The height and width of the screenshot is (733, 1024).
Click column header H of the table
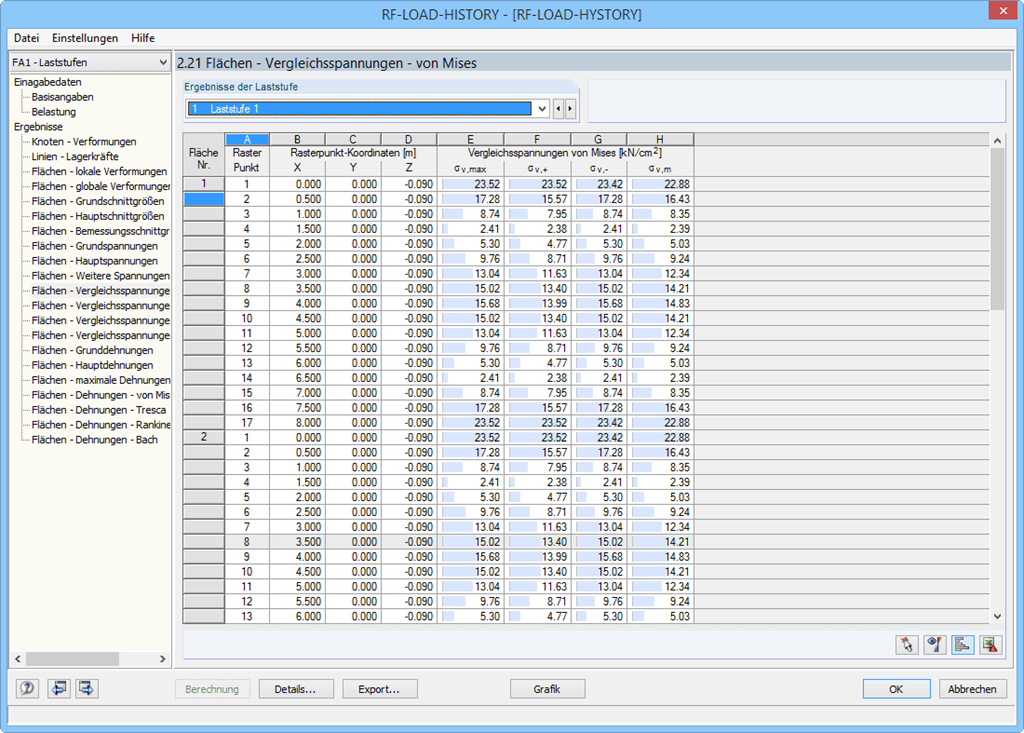pyautogui.click(x=660, y=139)
